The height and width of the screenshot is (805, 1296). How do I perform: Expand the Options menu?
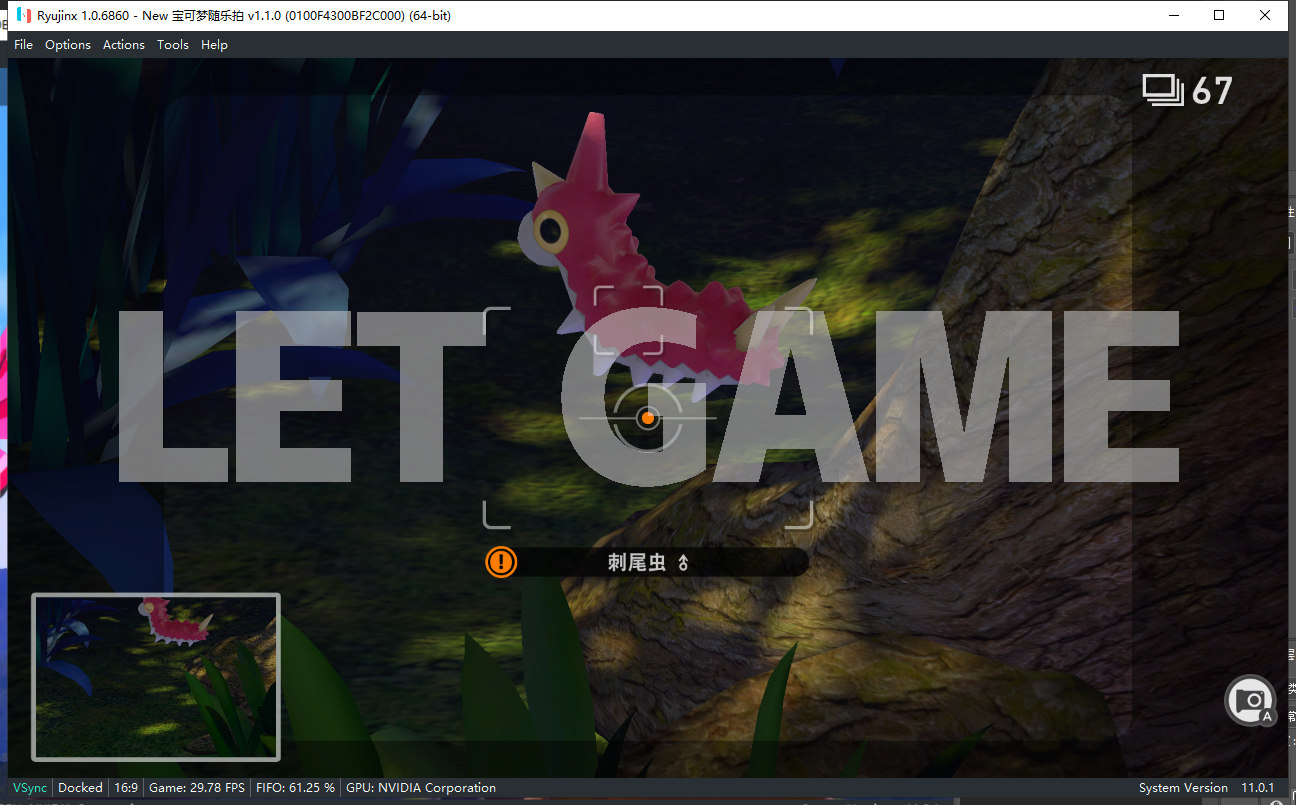pos(68,45)
